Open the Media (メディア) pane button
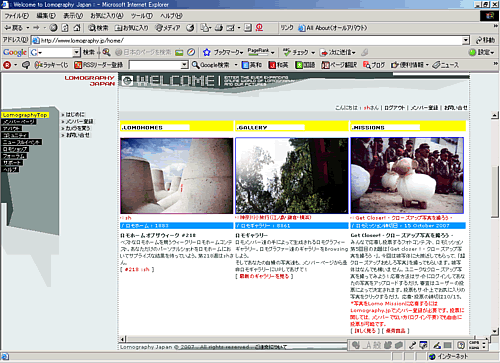Screen dimensions: 500x363 [168, 28]
